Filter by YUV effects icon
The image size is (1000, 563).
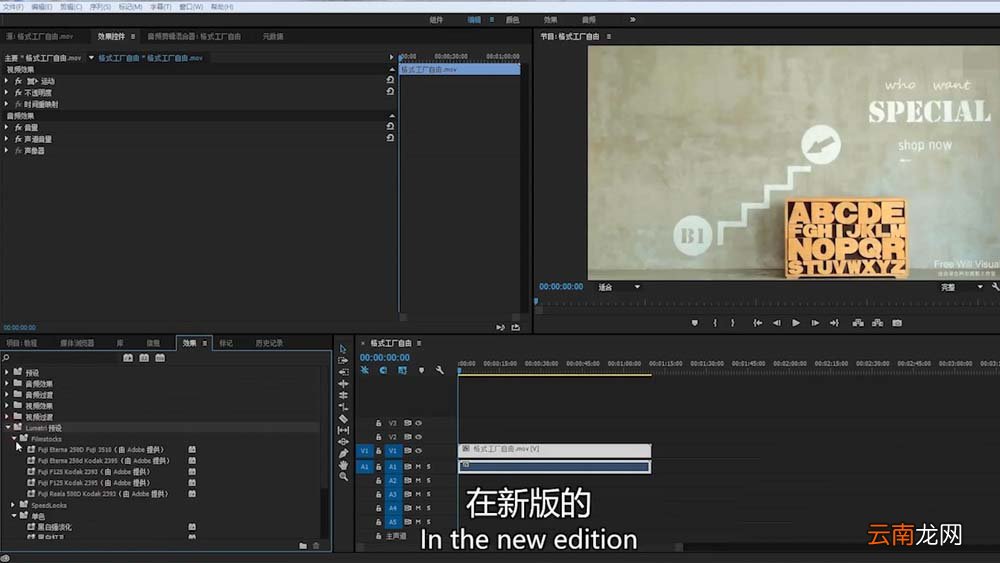click(x=160, y=358)
